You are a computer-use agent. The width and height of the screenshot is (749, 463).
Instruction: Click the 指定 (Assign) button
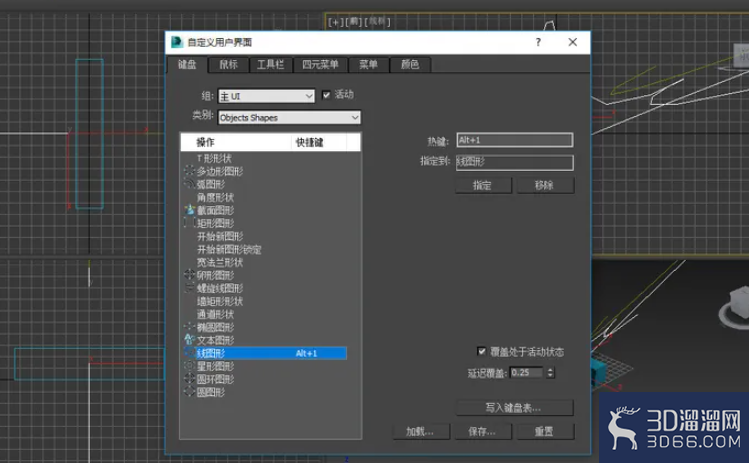pos(483,185)
